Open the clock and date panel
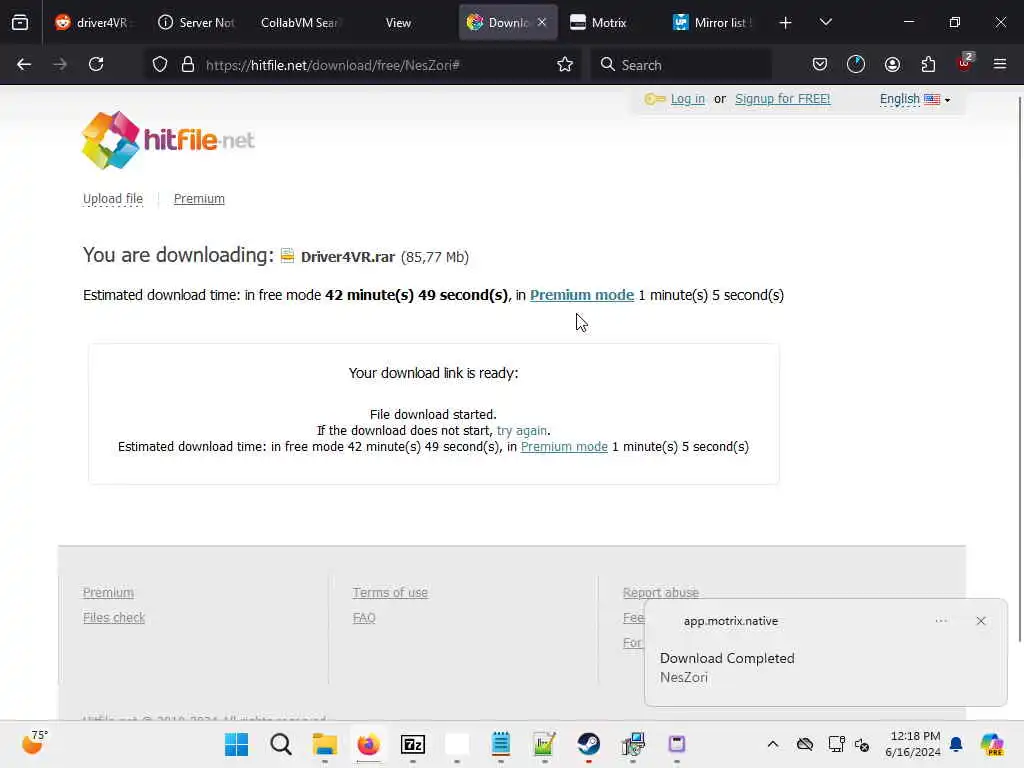This screenshot has width=1024, height=768. tap(913, 744)
